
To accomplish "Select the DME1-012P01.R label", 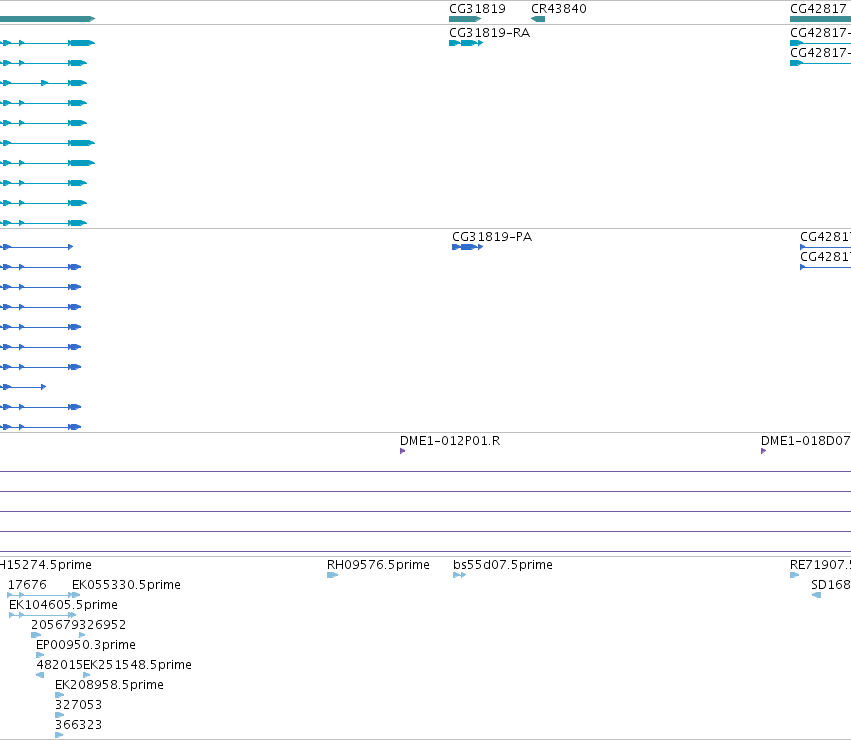I will [450, 441].
